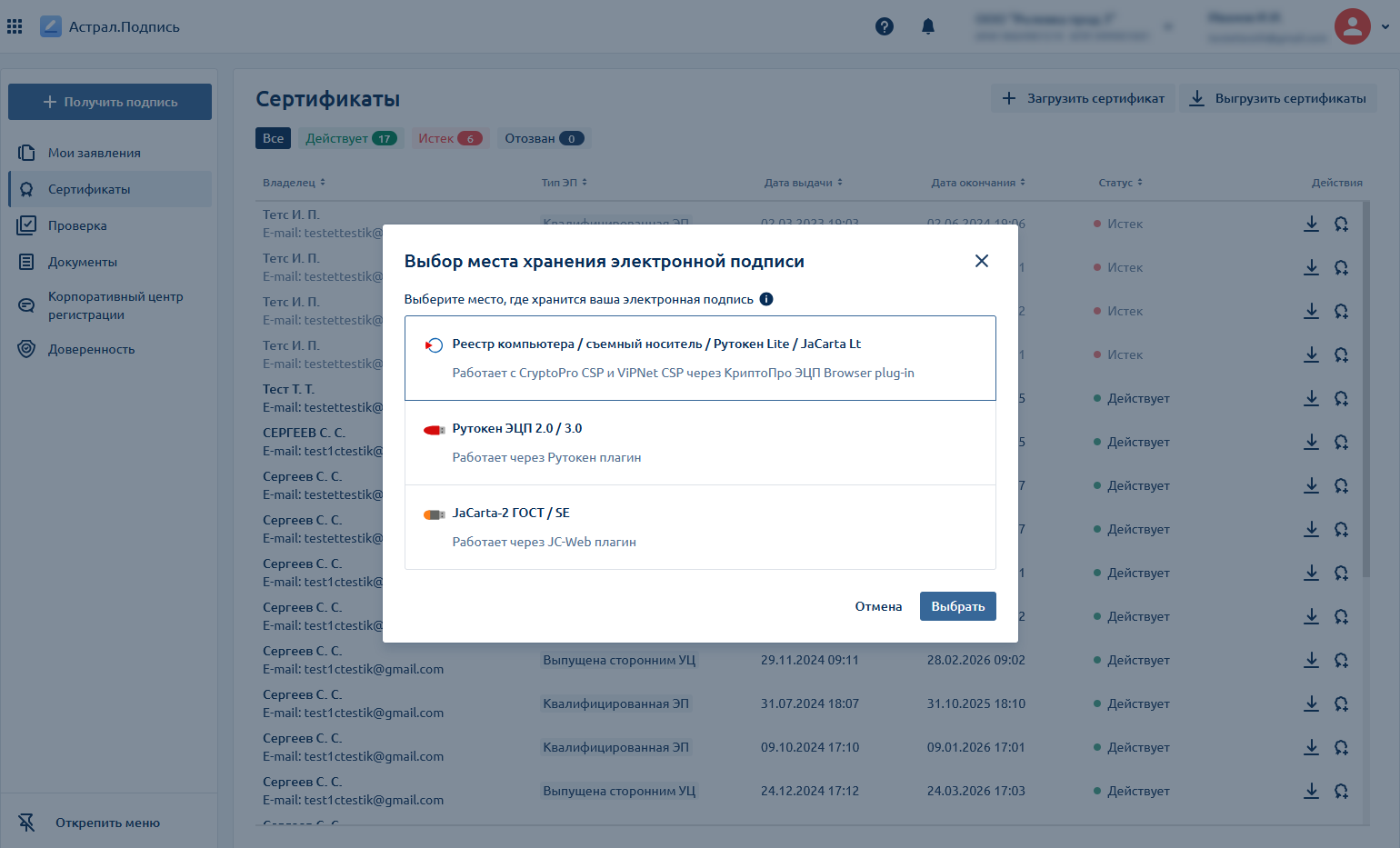Go to Проверка in sidebar
Image resolution: width=1400 pixels, height=848 pixels.
pos(110,225)
